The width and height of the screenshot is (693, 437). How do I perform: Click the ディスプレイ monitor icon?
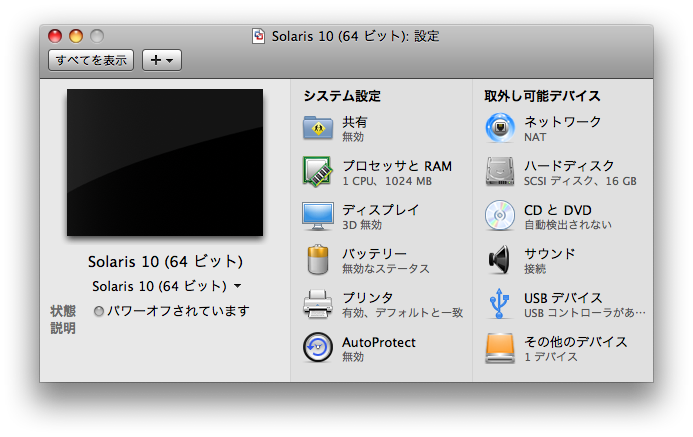tap(317, 215)
